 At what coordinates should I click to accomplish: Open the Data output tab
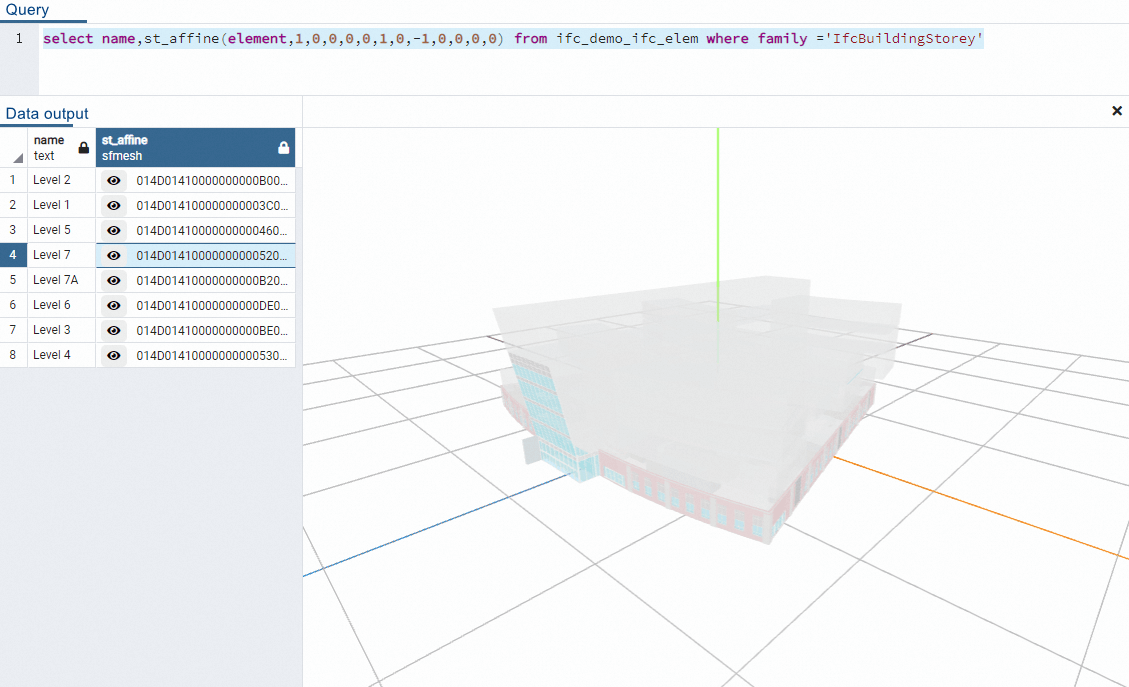pos(47,114)
